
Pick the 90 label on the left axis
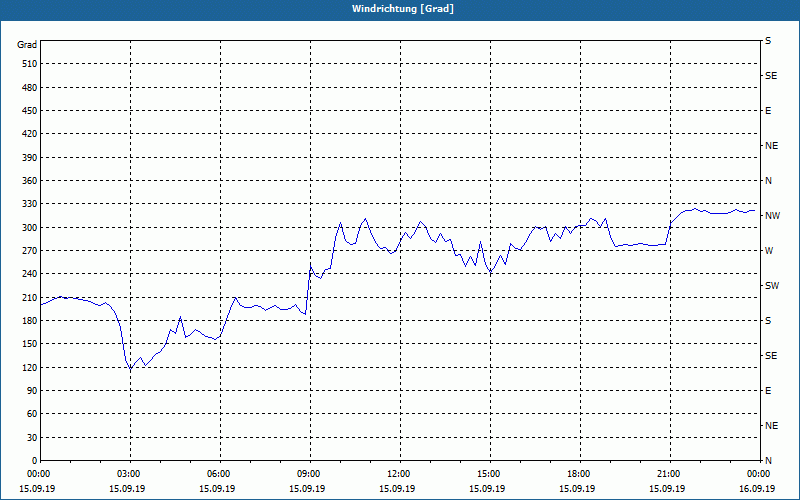tap(32, 391)
